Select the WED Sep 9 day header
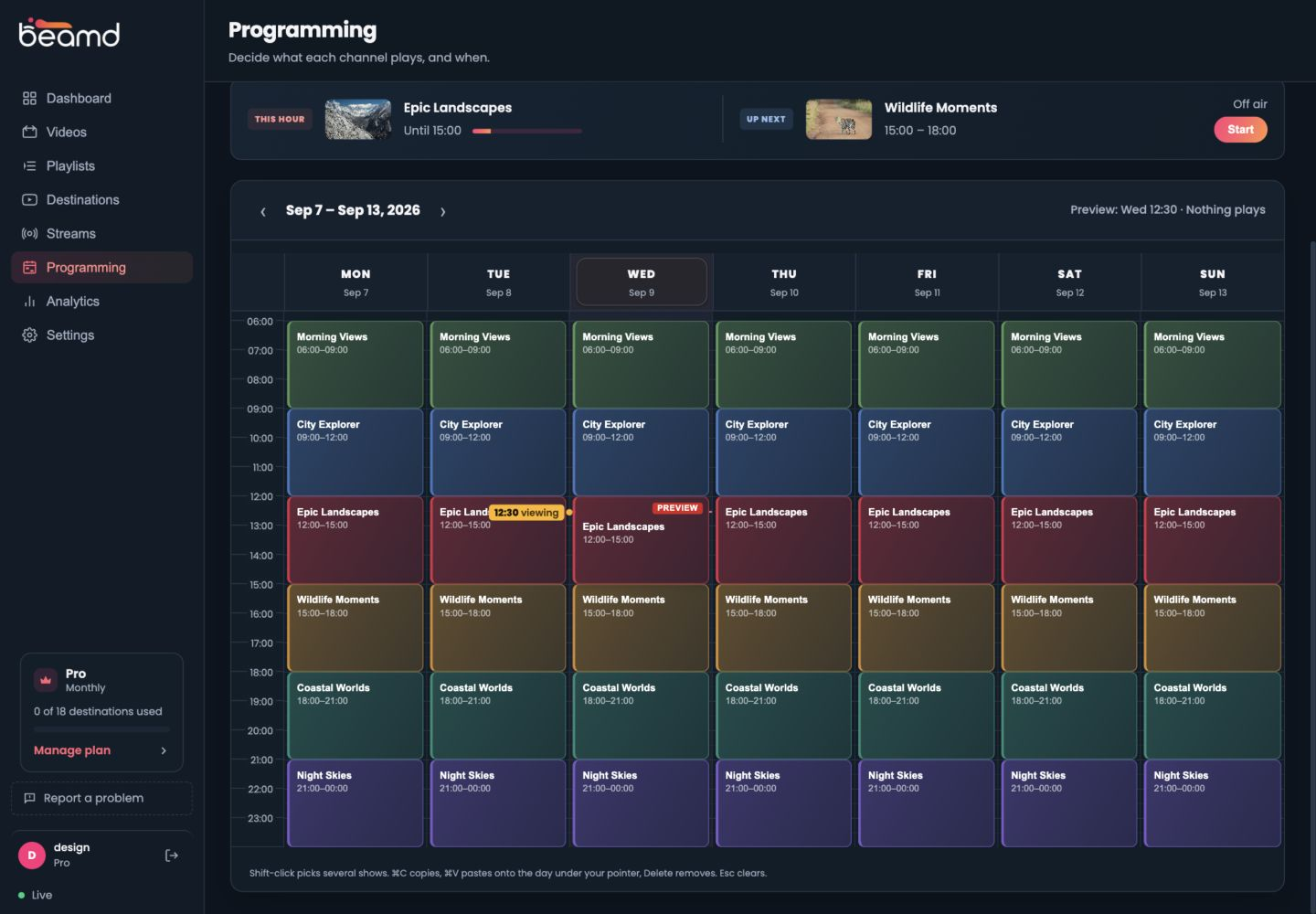1316x914 pixels. click(642, 282)
